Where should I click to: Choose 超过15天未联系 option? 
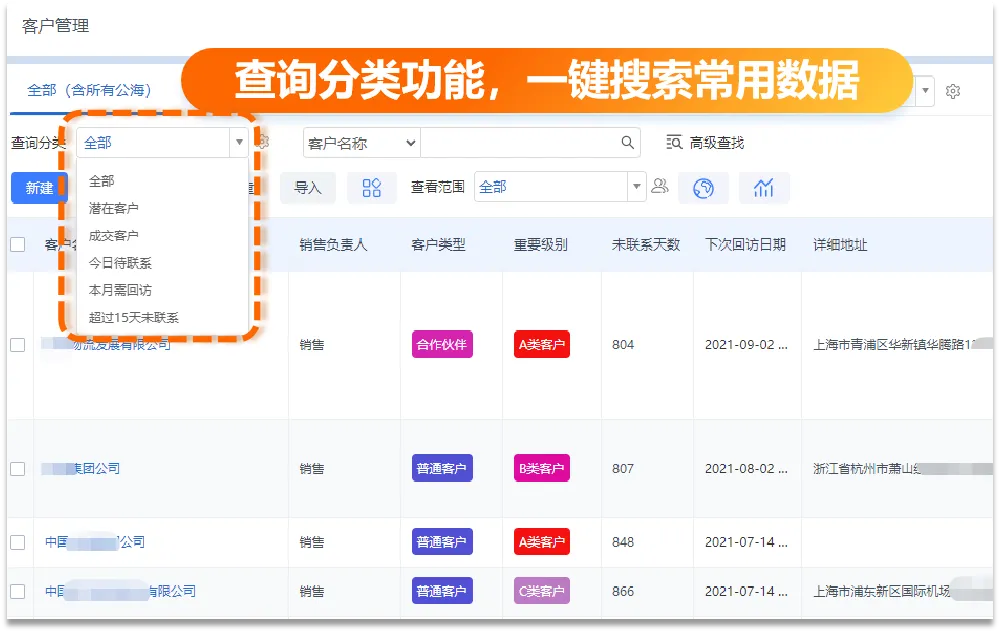click(x=134, y=317)
